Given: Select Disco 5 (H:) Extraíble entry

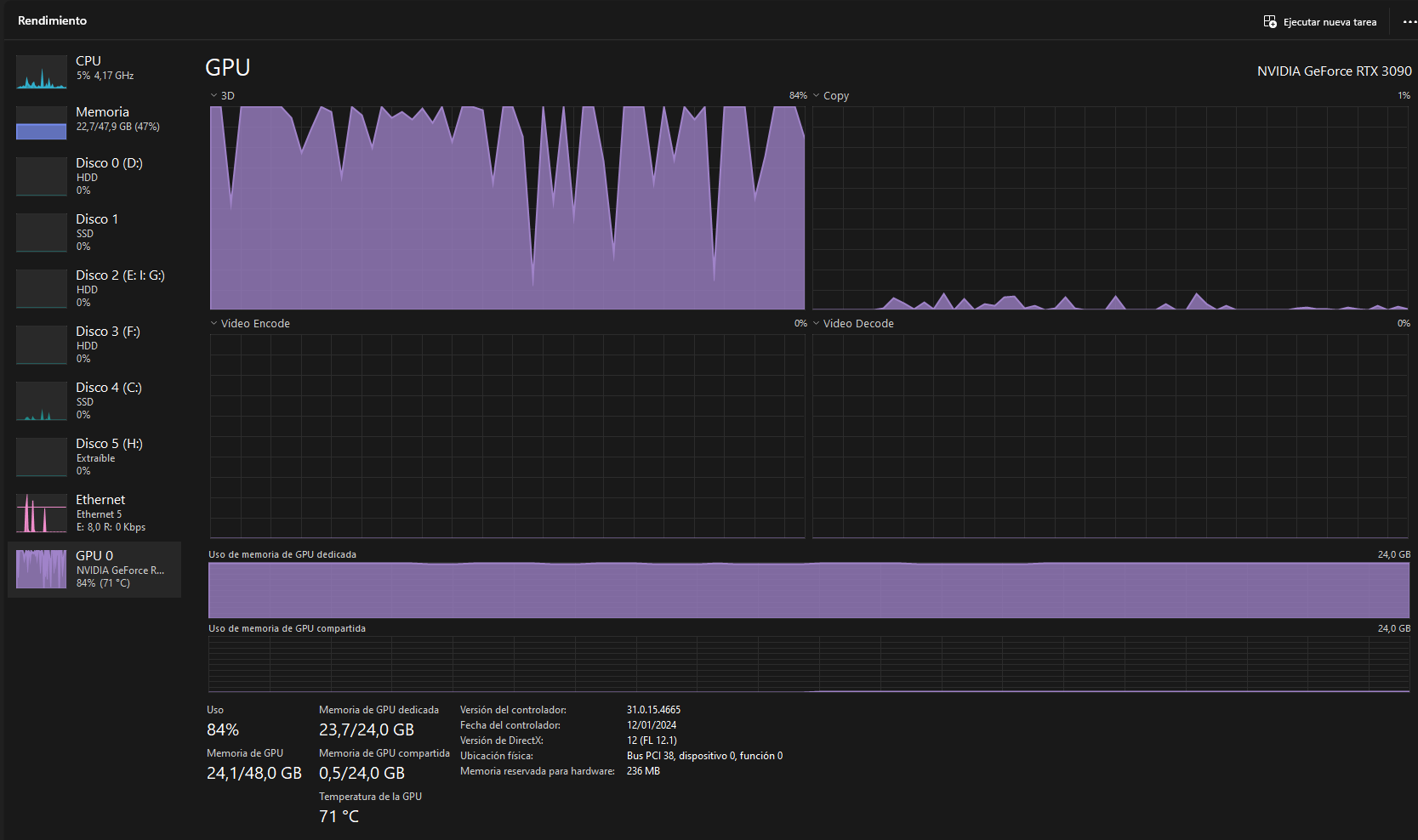Looking at the screenshot, I should pyautogui.click(x=109, y=444).
